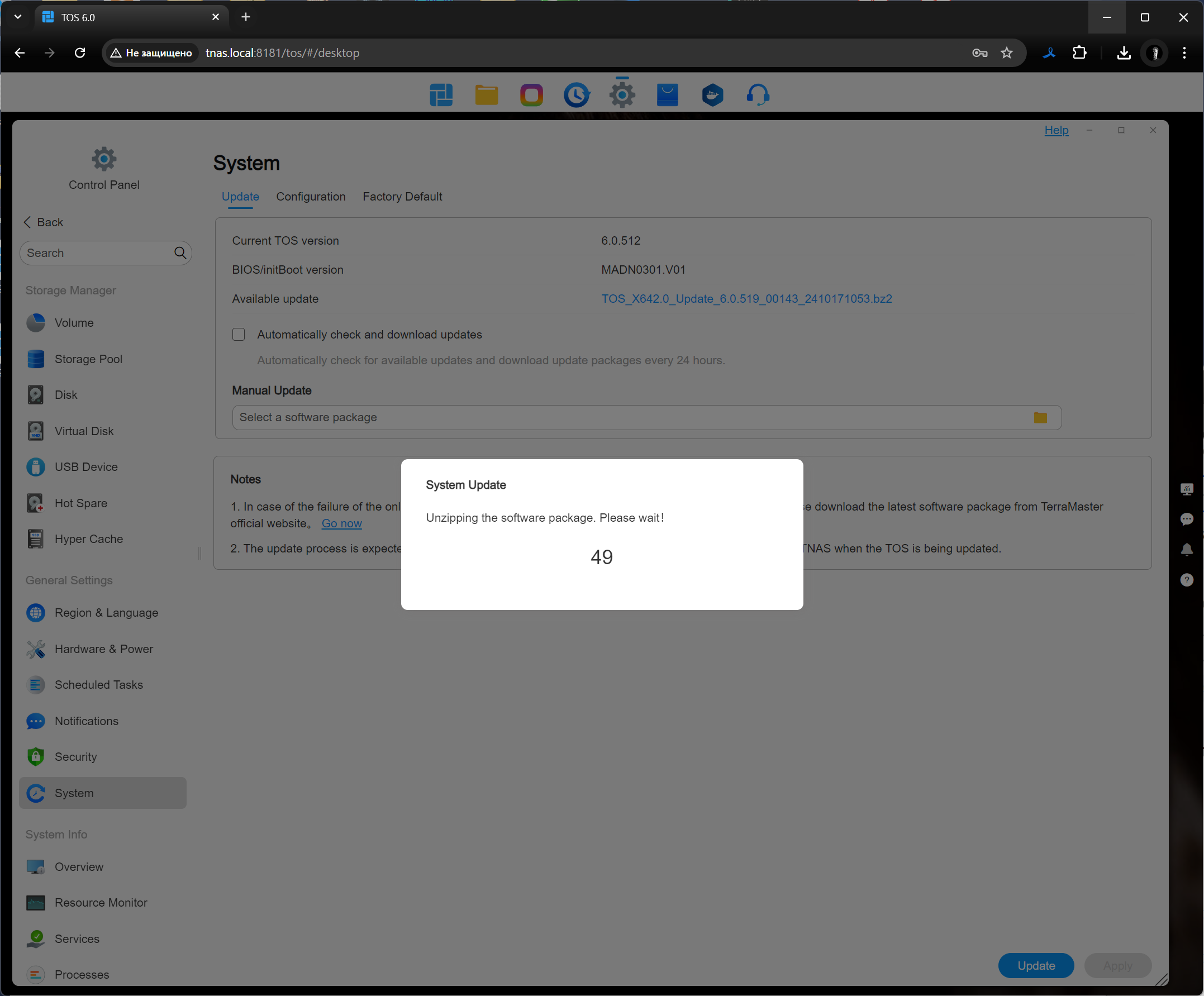Bookmark page with the star icon
This screenshot has height=996, width=1204.
point(1007,53)
